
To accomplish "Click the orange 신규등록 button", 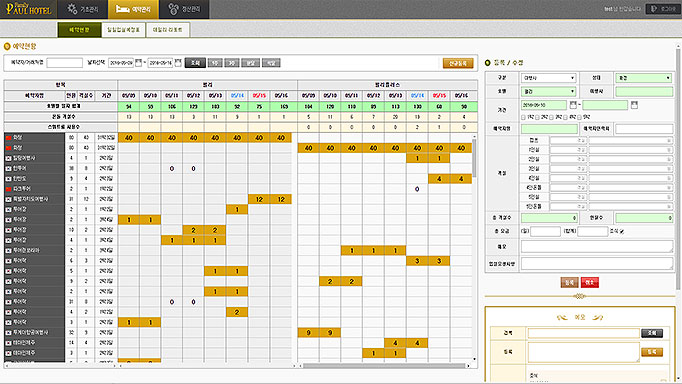I will point(458,63).
